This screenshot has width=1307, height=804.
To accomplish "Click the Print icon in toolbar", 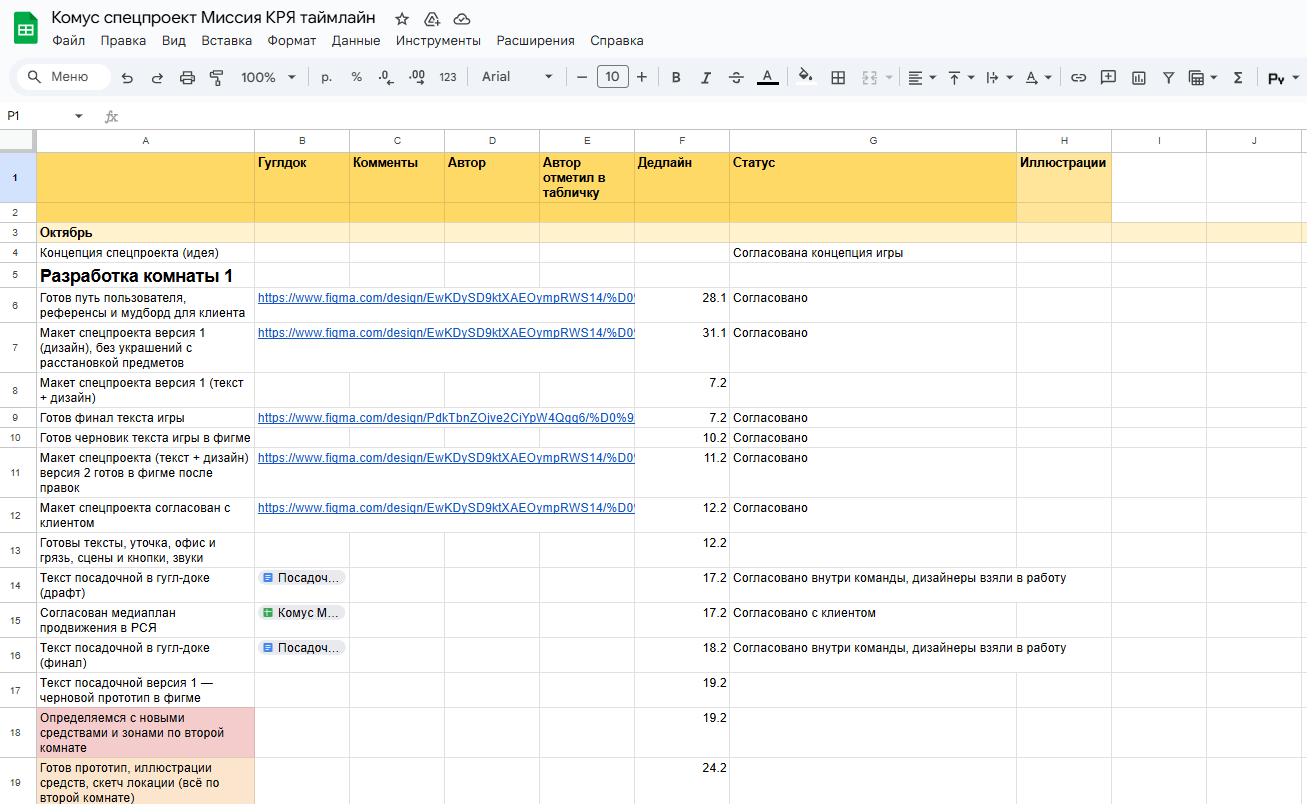I will (x=187, y=77).
